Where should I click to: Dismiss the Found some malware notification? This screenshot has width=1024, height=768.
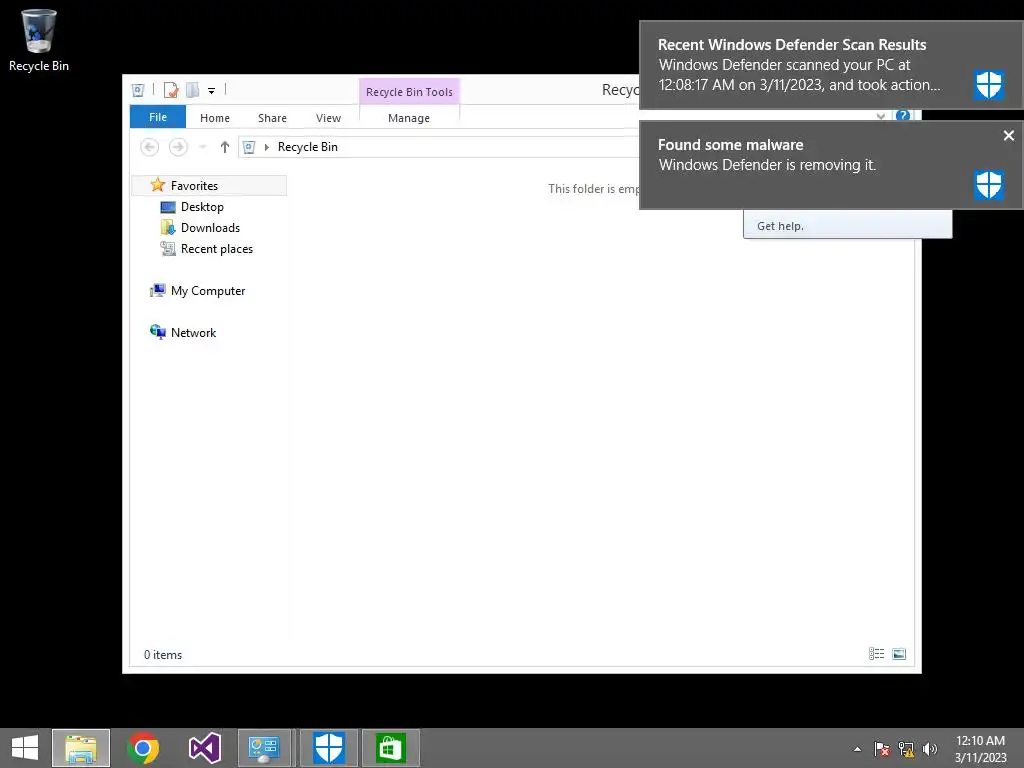[x=1008, y=135]
